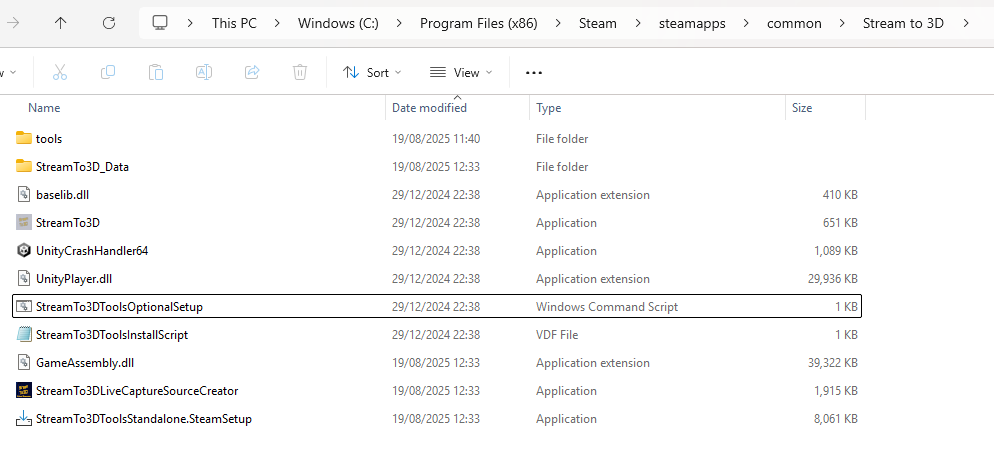Click Stream to 3D breadcrumb
994x458 pixels.
(903, 23)
